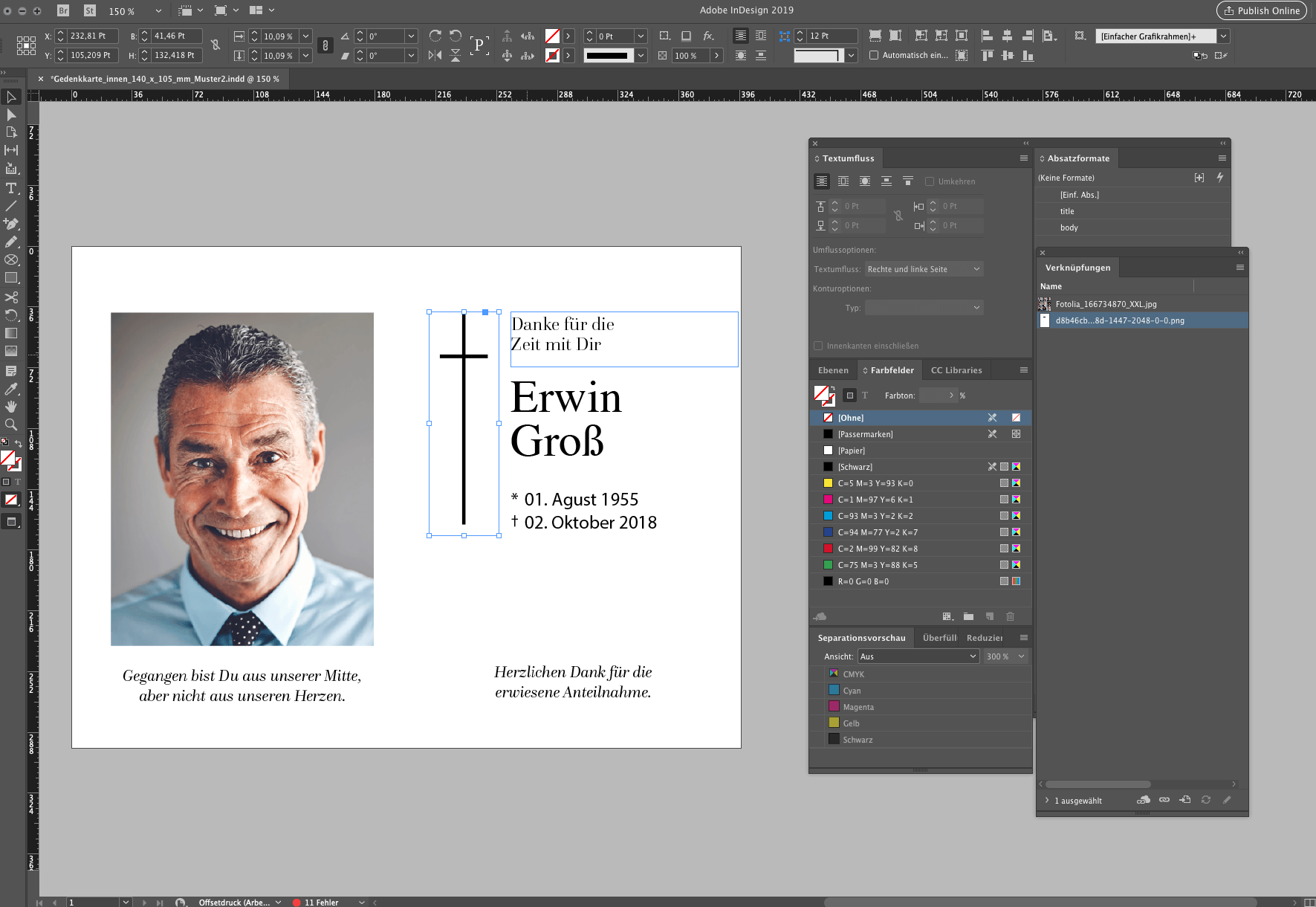Open the CC Libraries tab

[956, 370]
